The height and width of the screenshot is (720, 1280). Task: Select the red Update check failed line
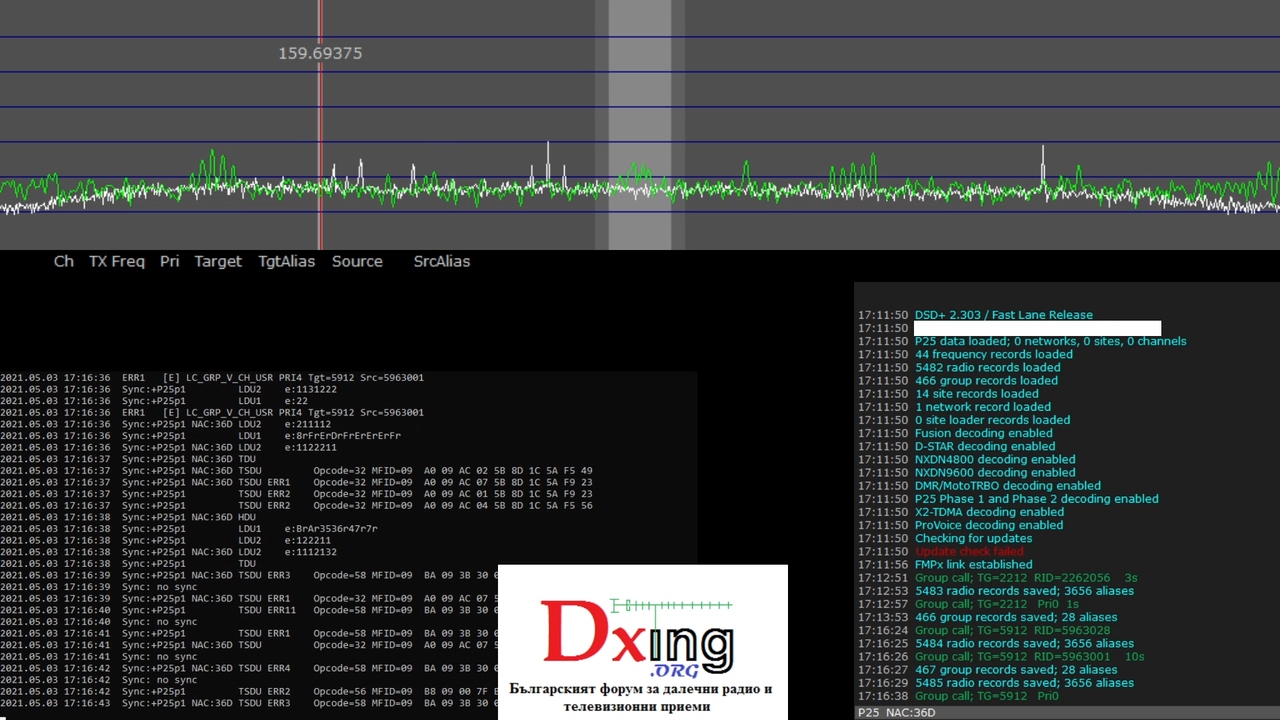click(969, 551)
